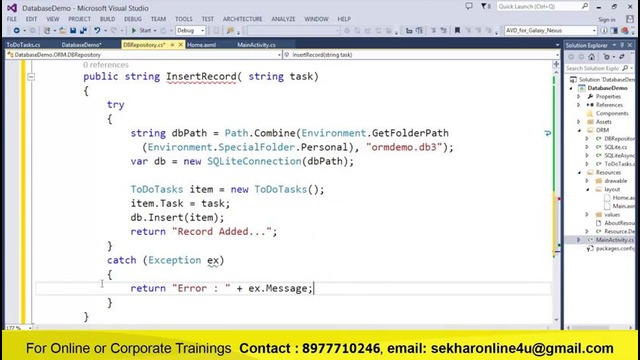
Task: Select packages.config in Solution Explorer
Action: pos(615,249)
